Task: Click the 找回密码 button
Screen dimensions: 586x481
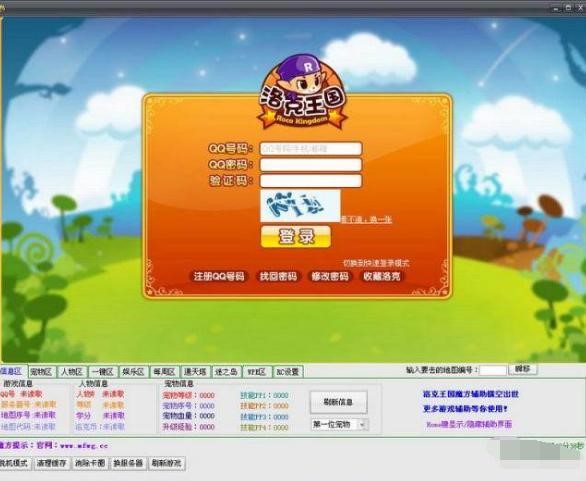Action: pyautogui.click(x=278, y=277)
